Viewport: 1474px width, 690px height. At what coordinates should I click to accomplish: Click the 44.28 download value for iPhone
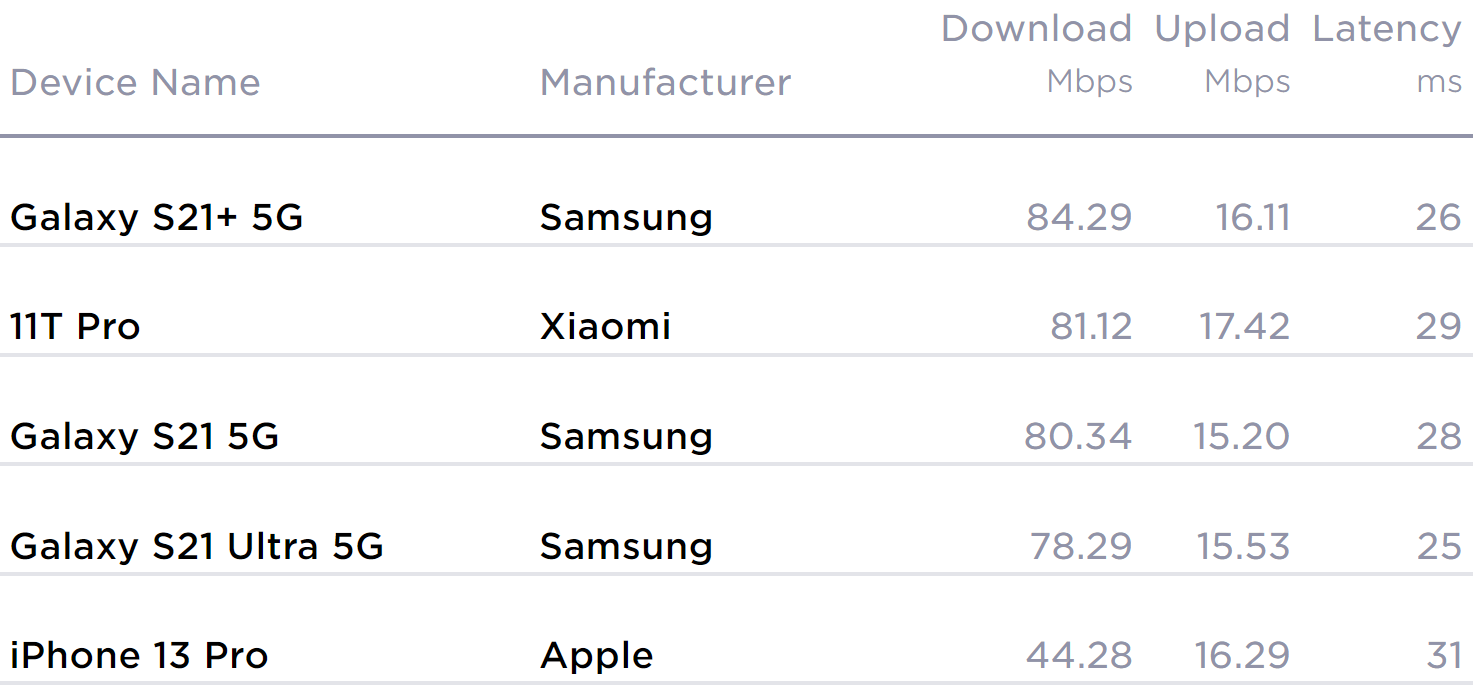[1079, 656]
